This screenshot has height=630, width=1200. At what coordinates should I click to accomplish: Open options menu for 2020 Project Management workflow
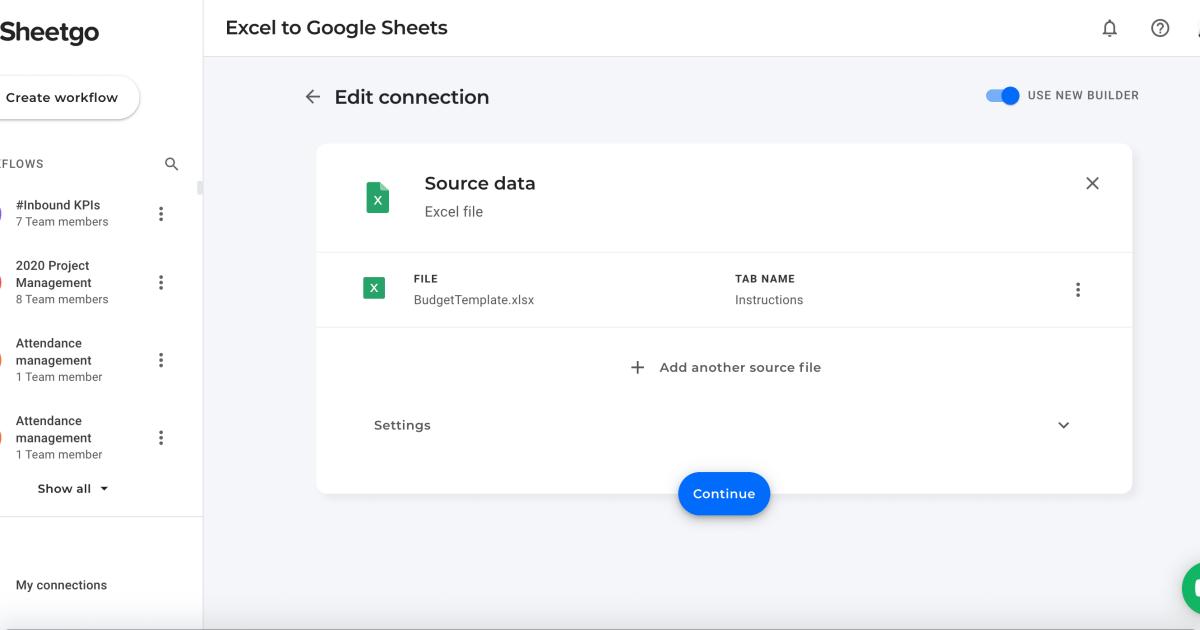pyautogui.click(x=160, y=282)
